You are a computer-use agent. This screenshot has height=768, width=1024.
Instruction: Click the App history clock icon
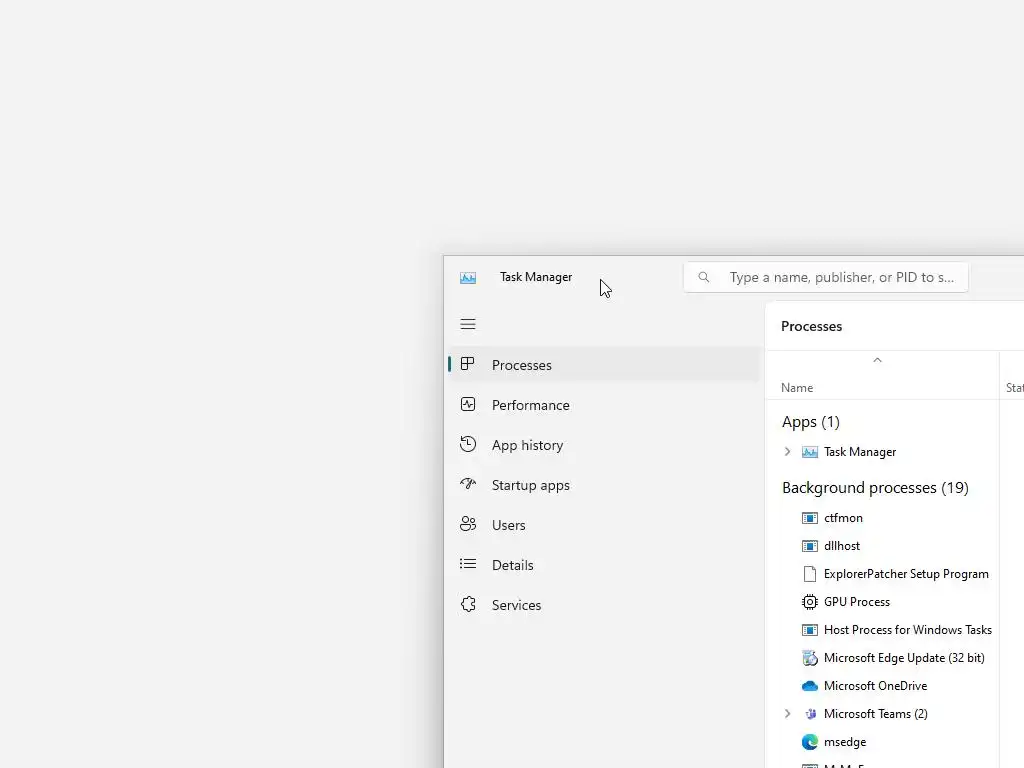click(468, 444)
